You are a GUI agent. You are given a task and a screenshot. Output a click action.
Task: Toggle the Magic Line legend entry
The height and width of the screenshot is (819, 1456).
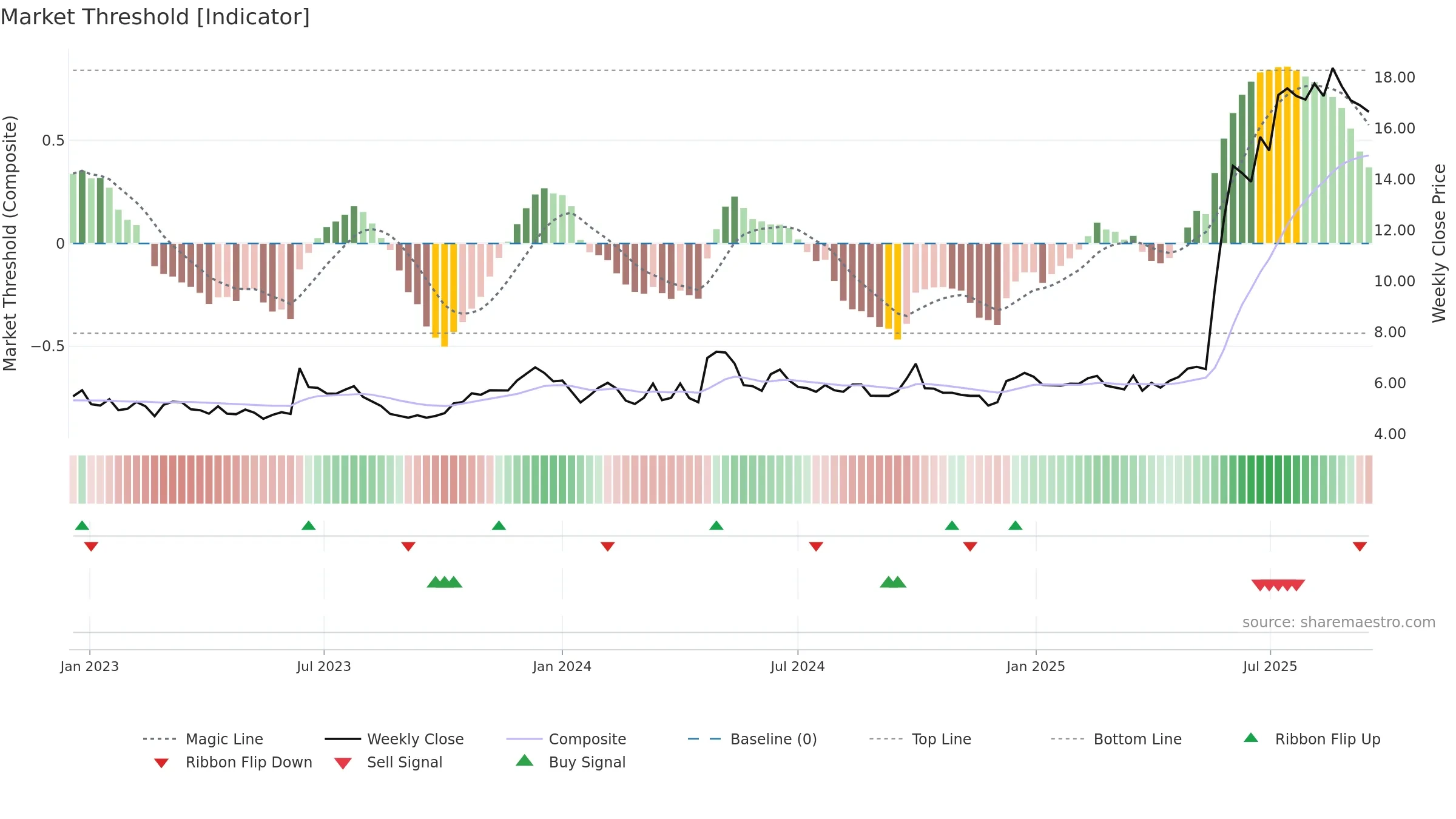point(203,739)
